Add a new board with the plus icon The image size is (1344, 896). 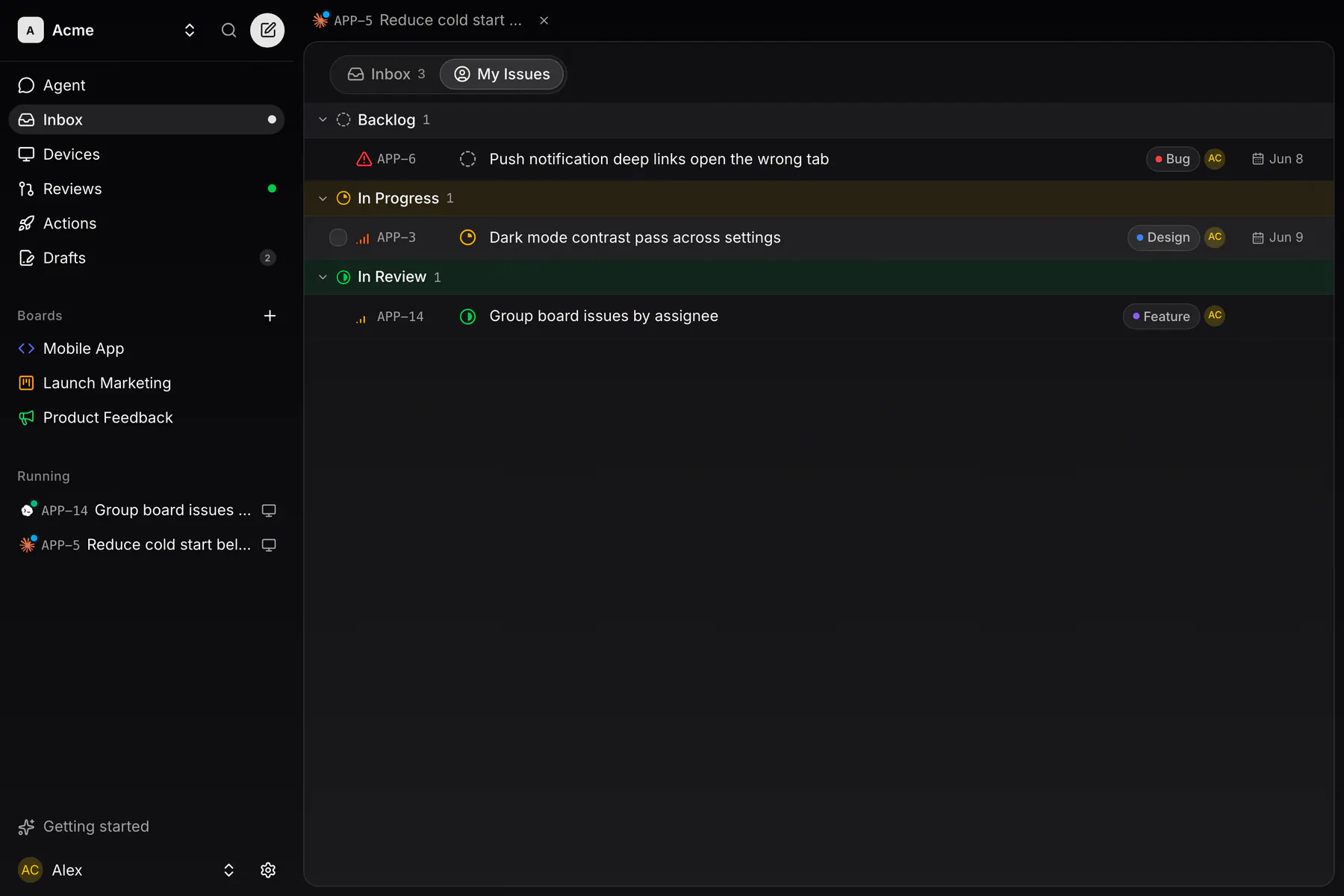[270, 316]
